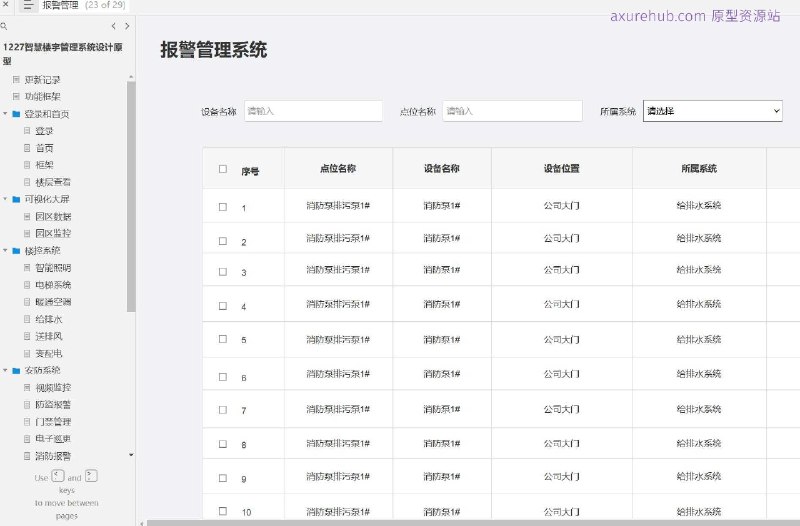Click the blue folder icon for 安防系统
This screenshot has width=800, height=526.
pyautogui.click(x=16, y=370)
